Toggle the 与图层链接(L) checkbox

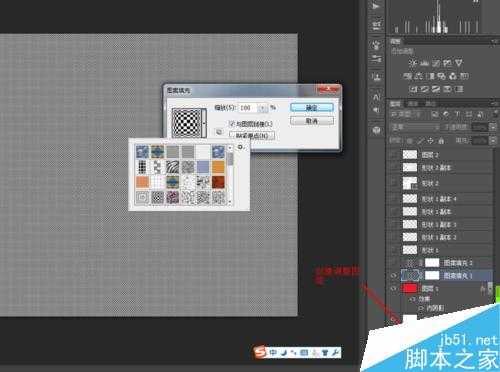[232, 124]
